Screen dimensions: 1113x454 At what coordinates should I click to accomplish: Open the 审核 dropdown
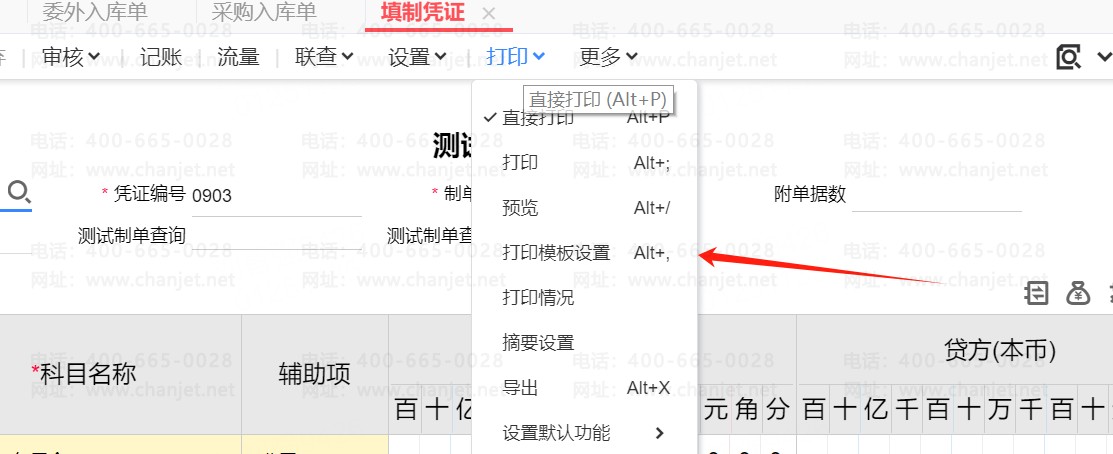pos(70,57)
